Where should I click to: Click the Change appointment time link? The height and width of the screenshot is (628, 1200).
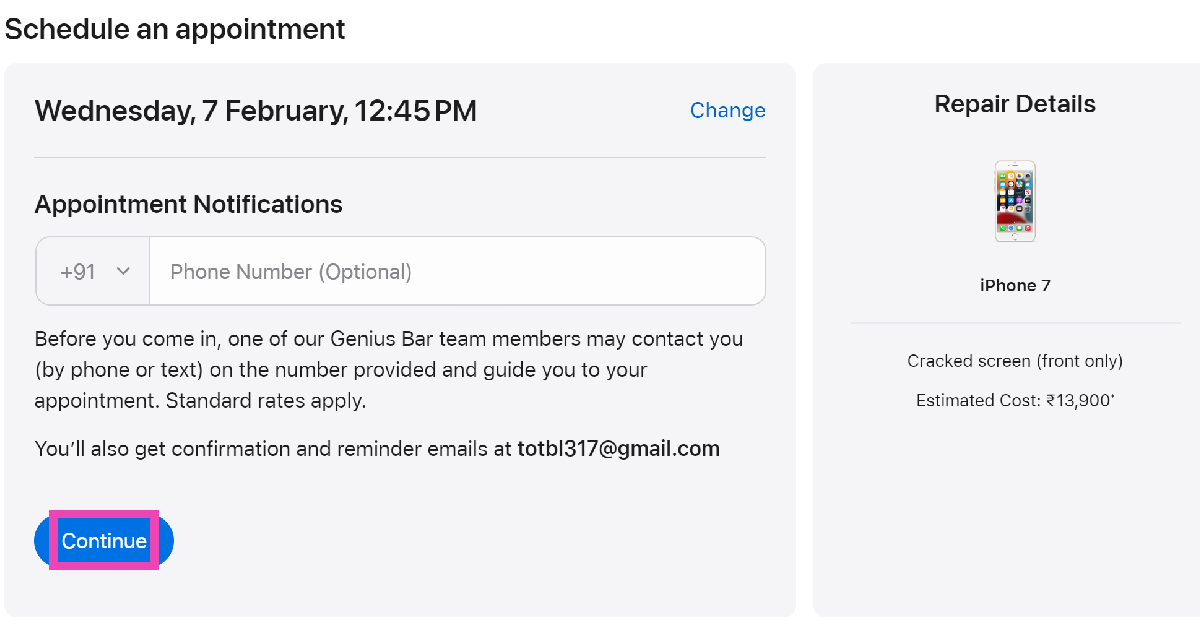pyautogui.click(x=727, y=110)
